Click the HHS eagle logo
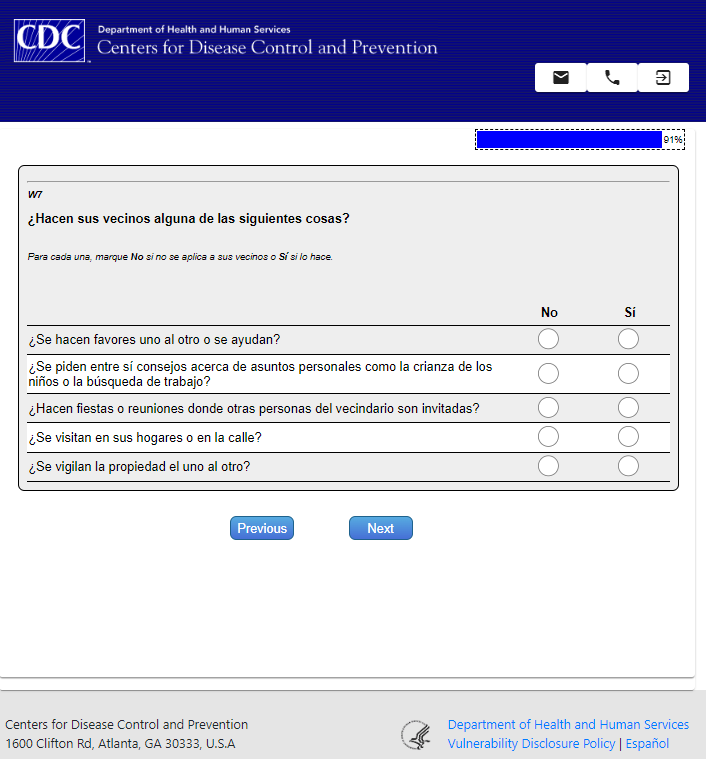Screen dimensions: 706x759 pos(416,735)
